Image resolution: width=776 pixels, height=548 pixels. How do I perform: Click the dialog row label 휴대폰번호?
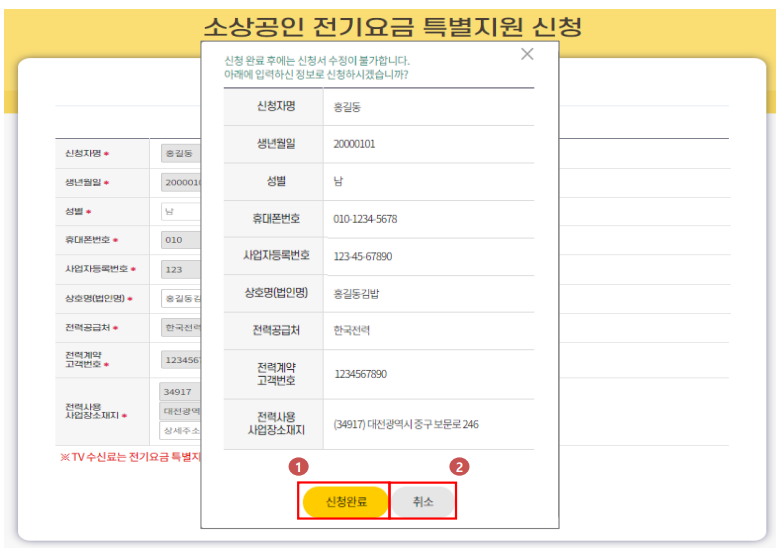(x=276, y=218)
